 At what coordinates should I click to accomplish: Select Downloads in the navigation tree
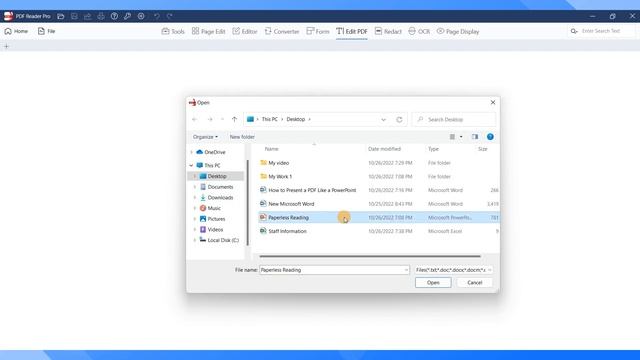(220, 198)
